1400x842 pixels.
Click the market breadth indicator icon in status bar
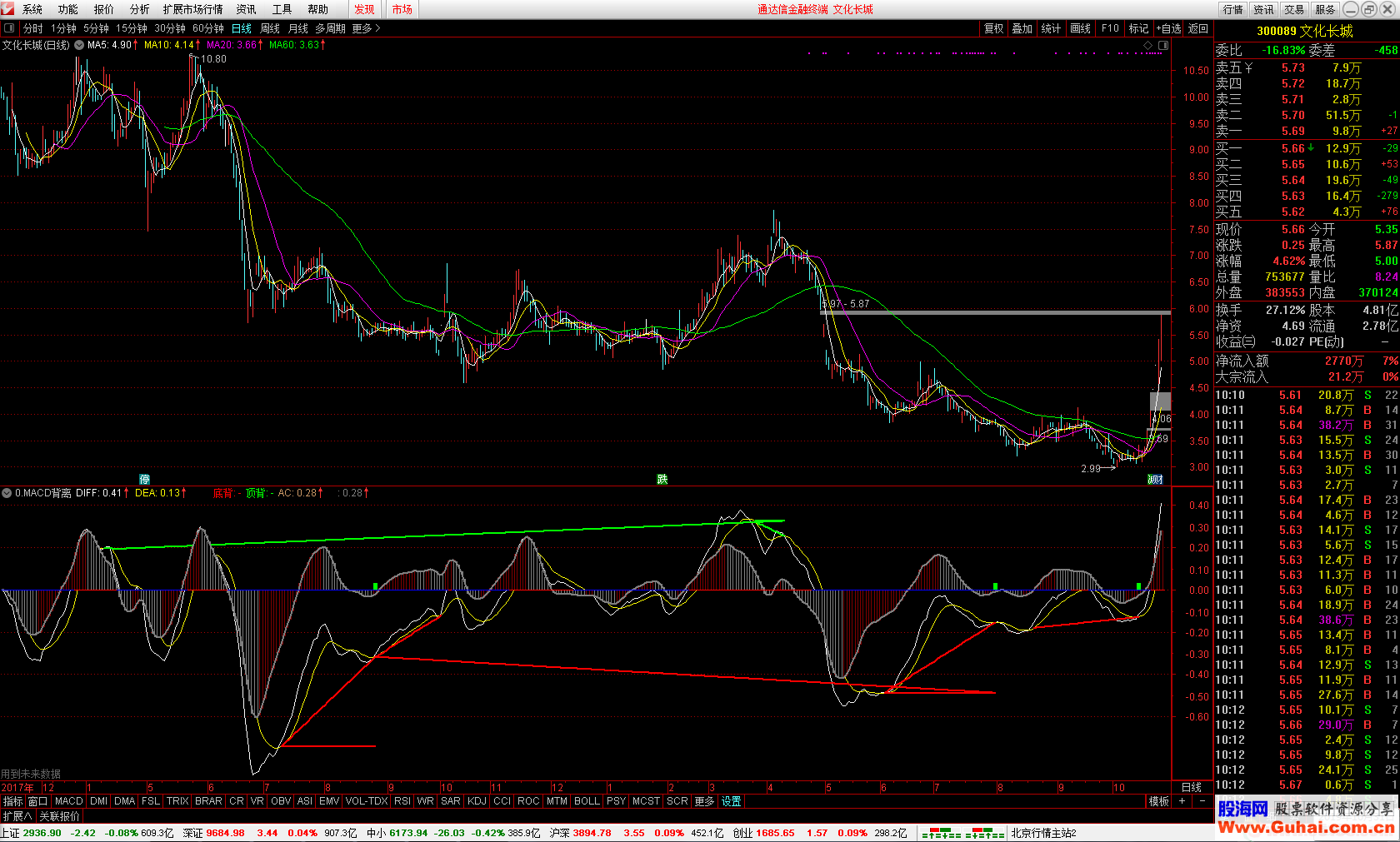[x=963, y=833]
